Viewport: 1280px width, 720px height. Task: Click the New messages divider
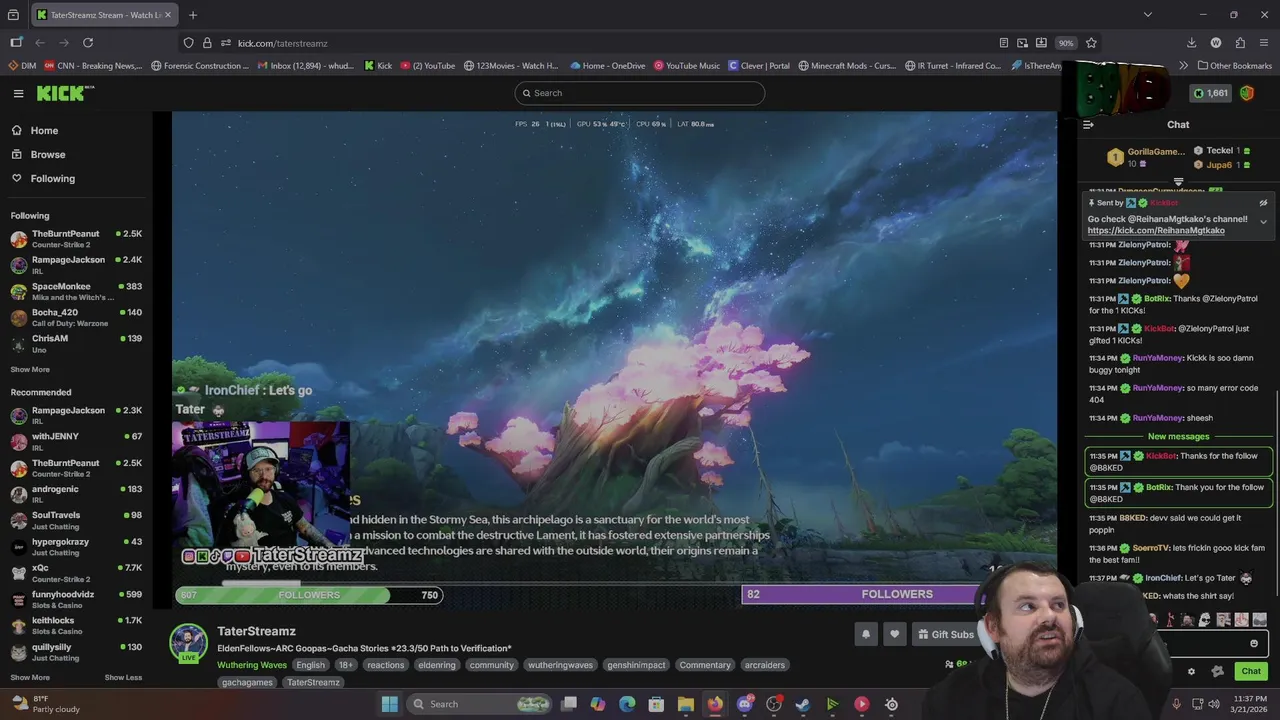click(1178, 436)
